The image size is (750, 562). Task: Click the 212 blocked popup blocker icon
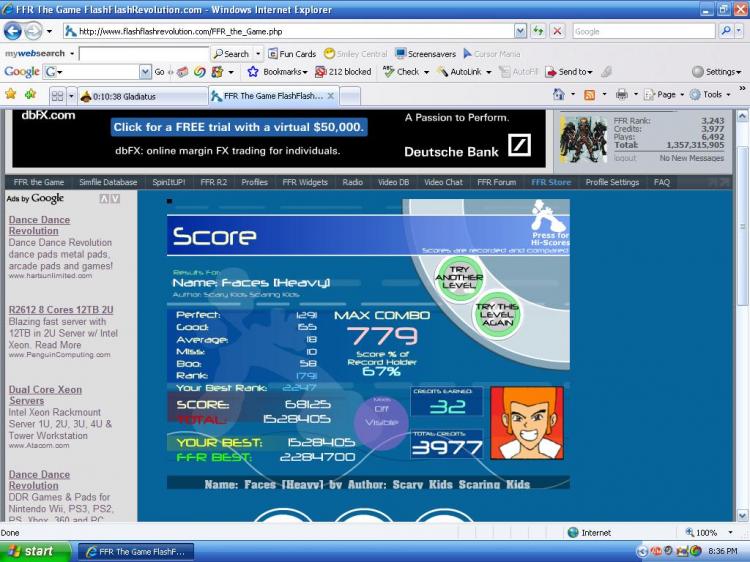(320, 72)
